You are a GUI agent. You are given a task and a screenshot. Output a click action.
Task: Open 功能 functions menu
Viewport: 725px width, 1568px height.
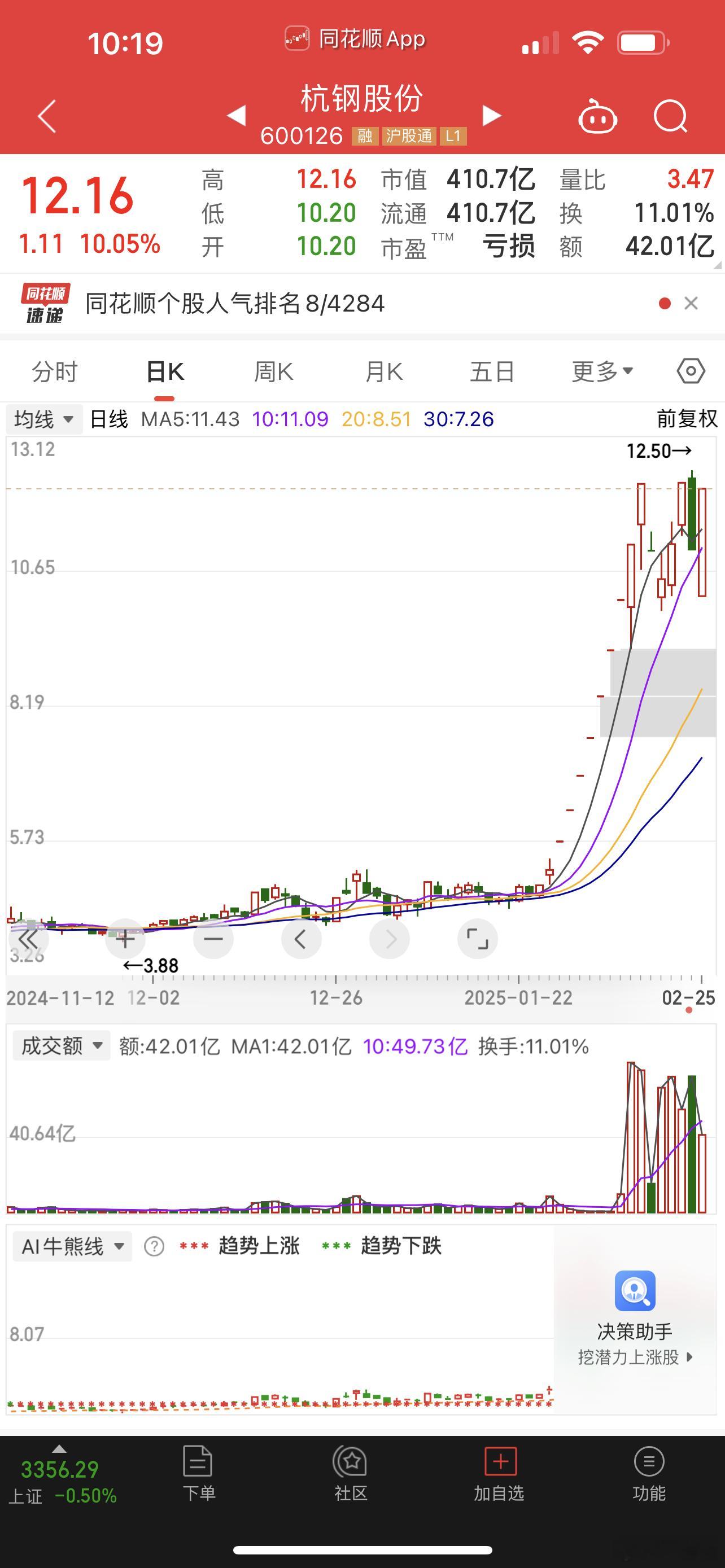(649, 1473)
